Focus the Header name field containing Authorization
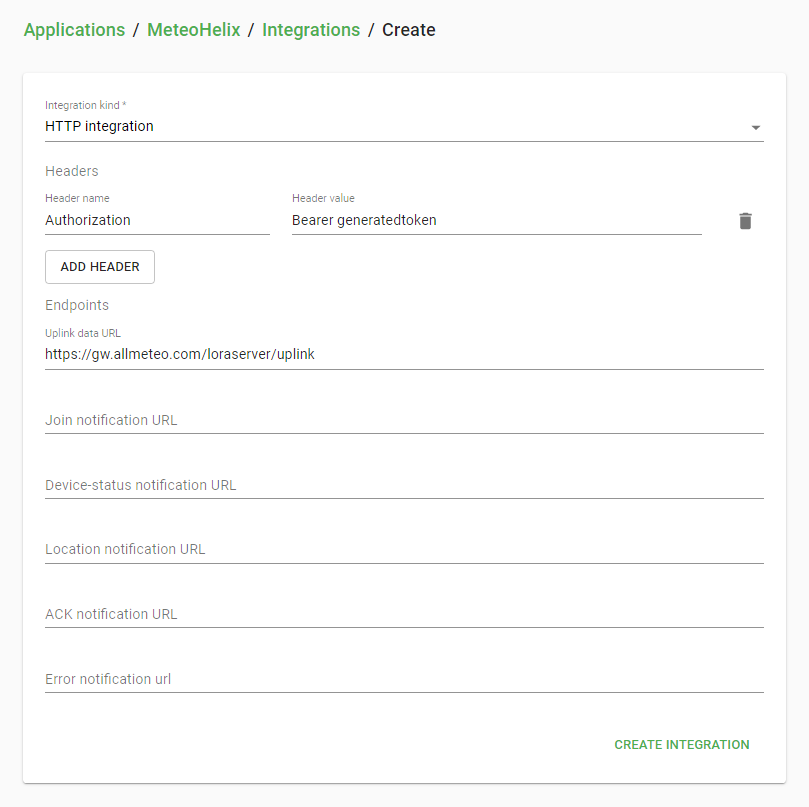This screenshot has width=809, height=807. 157,220
